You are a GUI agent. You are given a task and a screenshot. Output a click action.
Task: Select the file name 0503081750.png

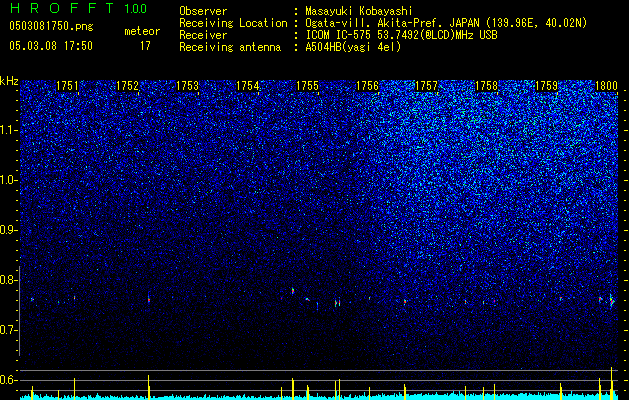tap(51, 26)
